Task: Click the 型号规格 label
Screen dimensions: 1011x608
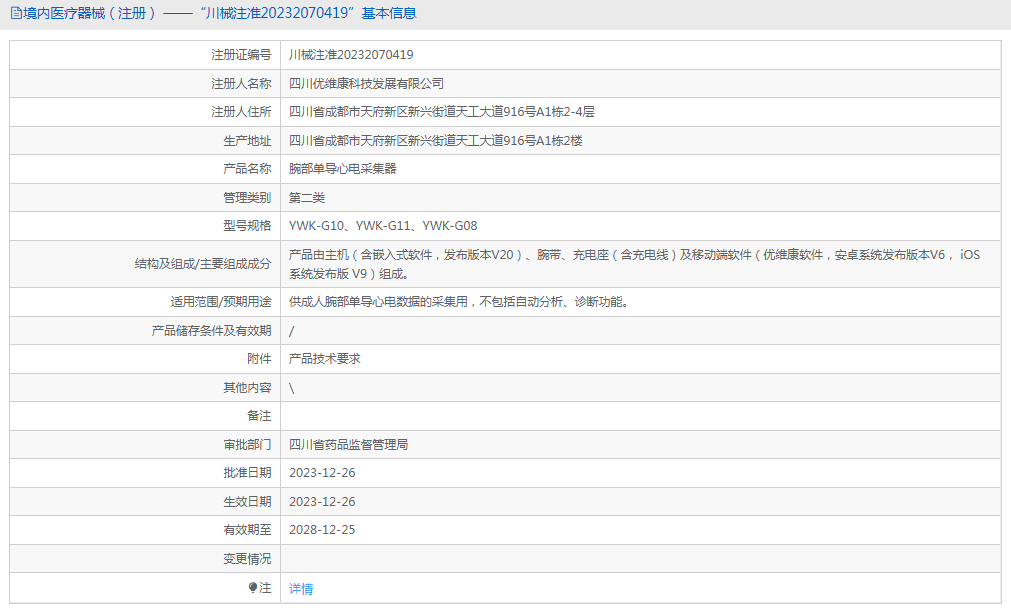Action: click(247, 226)
